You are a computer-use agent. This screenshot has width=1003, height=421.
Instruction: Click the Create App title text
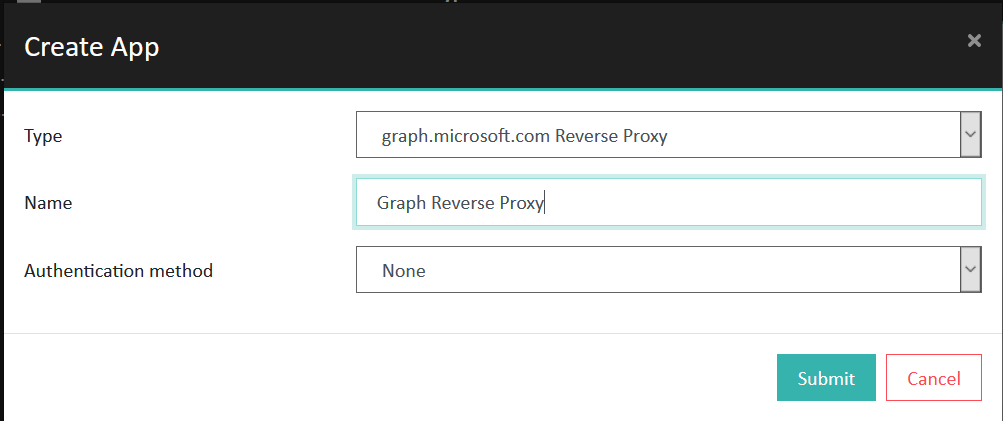[91, 48]
